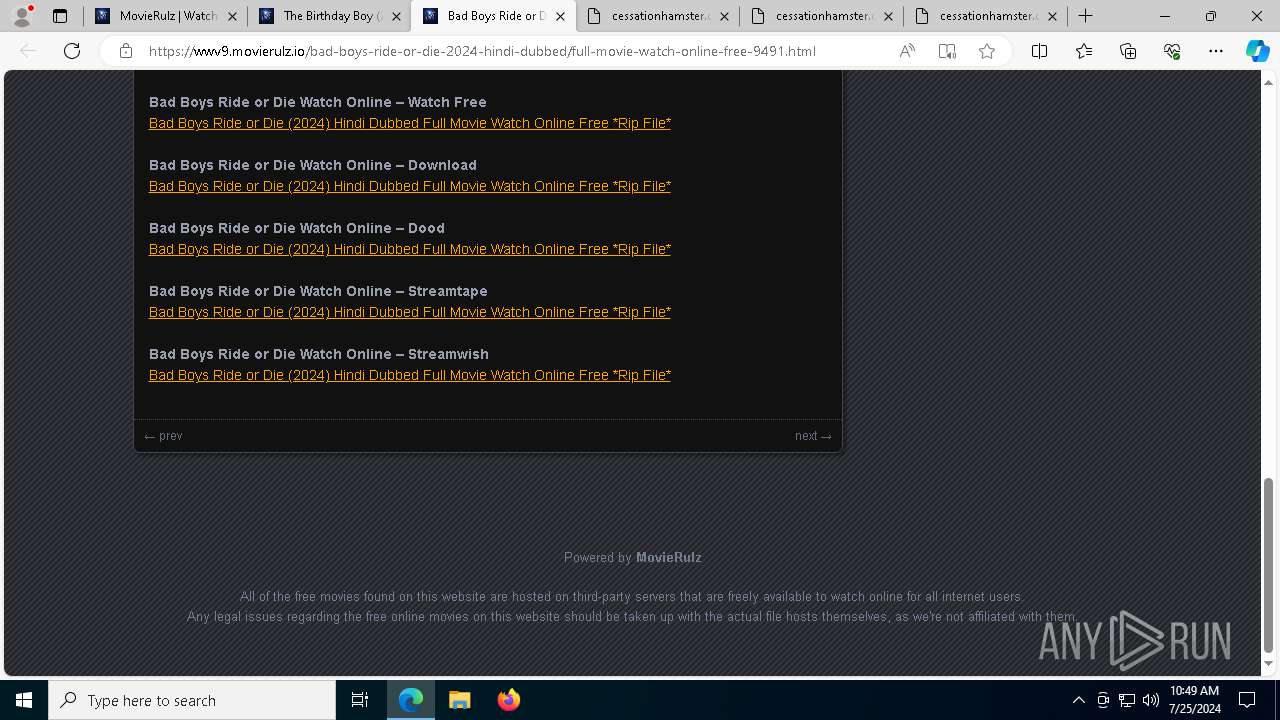Viewport: 1280px width, 720px height.
Task: Switch to second cessationhamster tab
Action: pyautogui.click(x=822, y=16)
